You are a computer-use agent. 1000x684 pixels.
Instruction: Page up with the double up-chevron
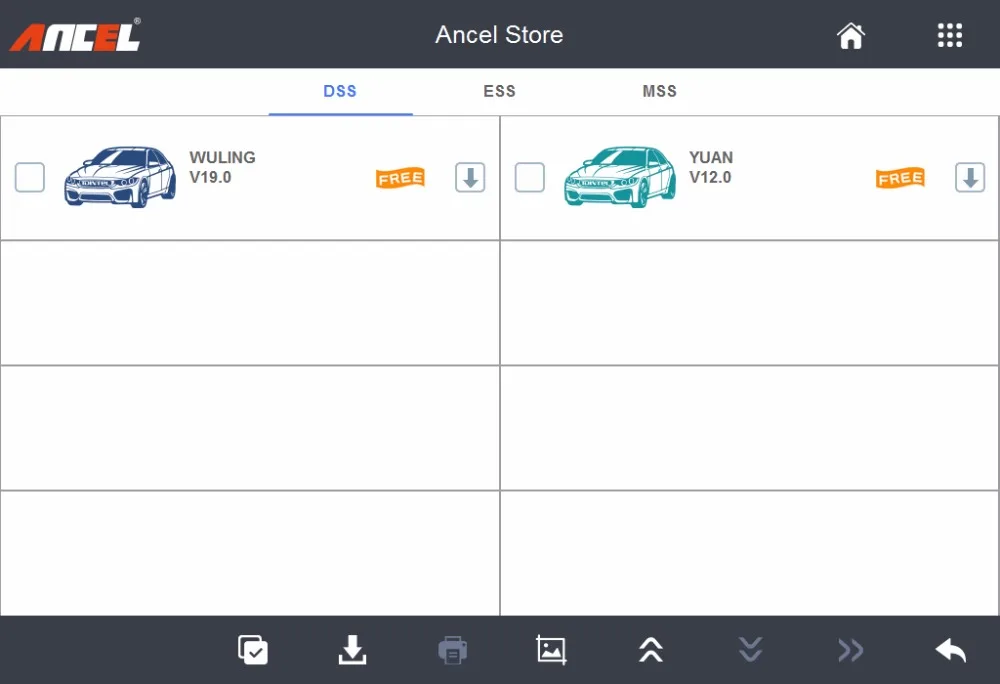click(651, 650)
